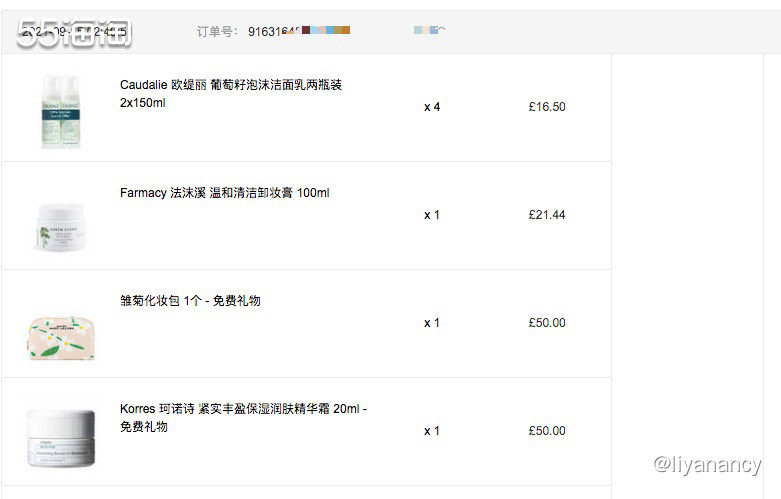The height and width of the screenshot is (499, 781).
Task: Click the order date in the header
Action: coord(74,31)
